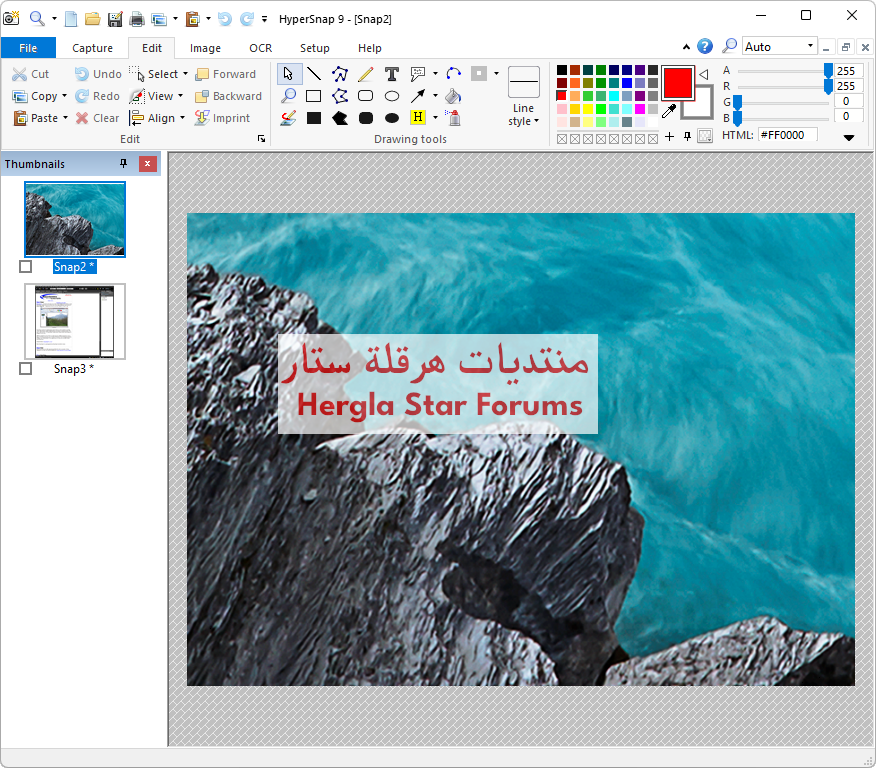Activate the eyedropper color picker
Image resolution: width=876 pixels, height=768 pixels.
[669, 111]
